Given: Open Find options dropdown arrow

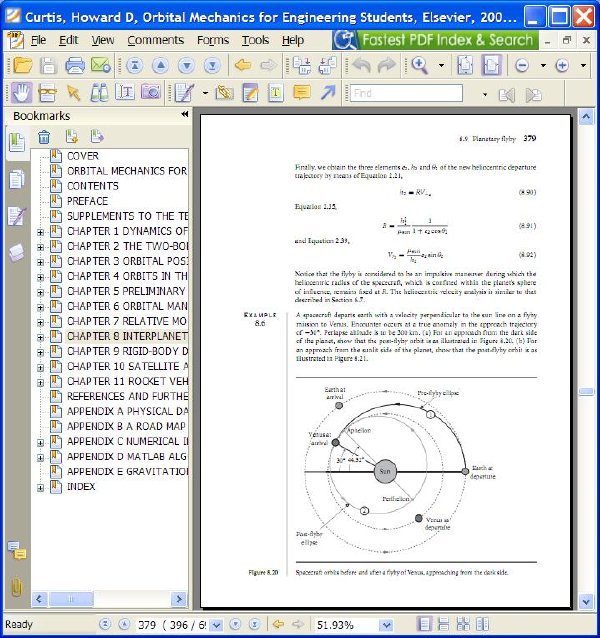Looking at the screenshot, I should coord(484,95).
